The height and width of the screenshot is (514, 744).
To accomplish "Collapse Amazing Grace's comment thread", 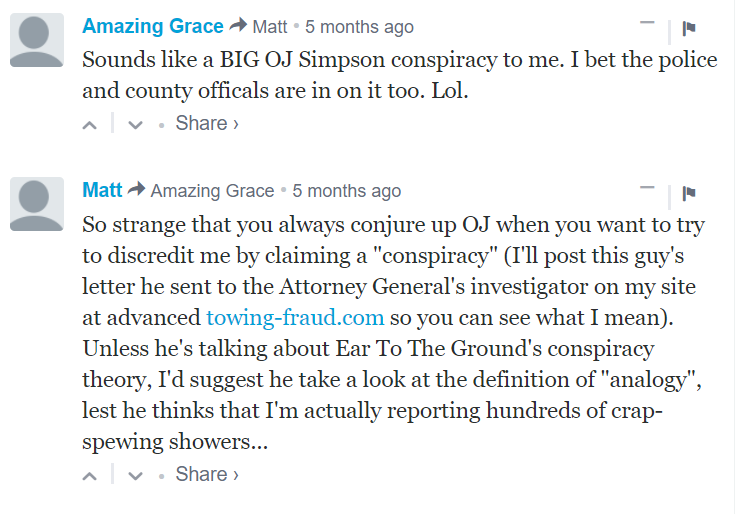I will point(647,22).
